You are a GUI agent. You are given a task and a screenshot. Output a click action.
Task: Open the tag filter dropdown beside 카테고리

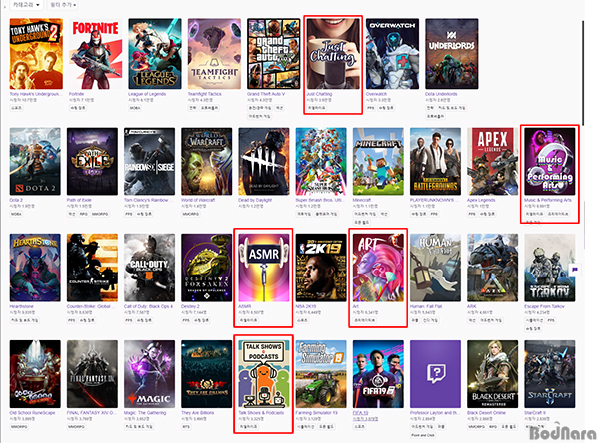coord(63,5)
